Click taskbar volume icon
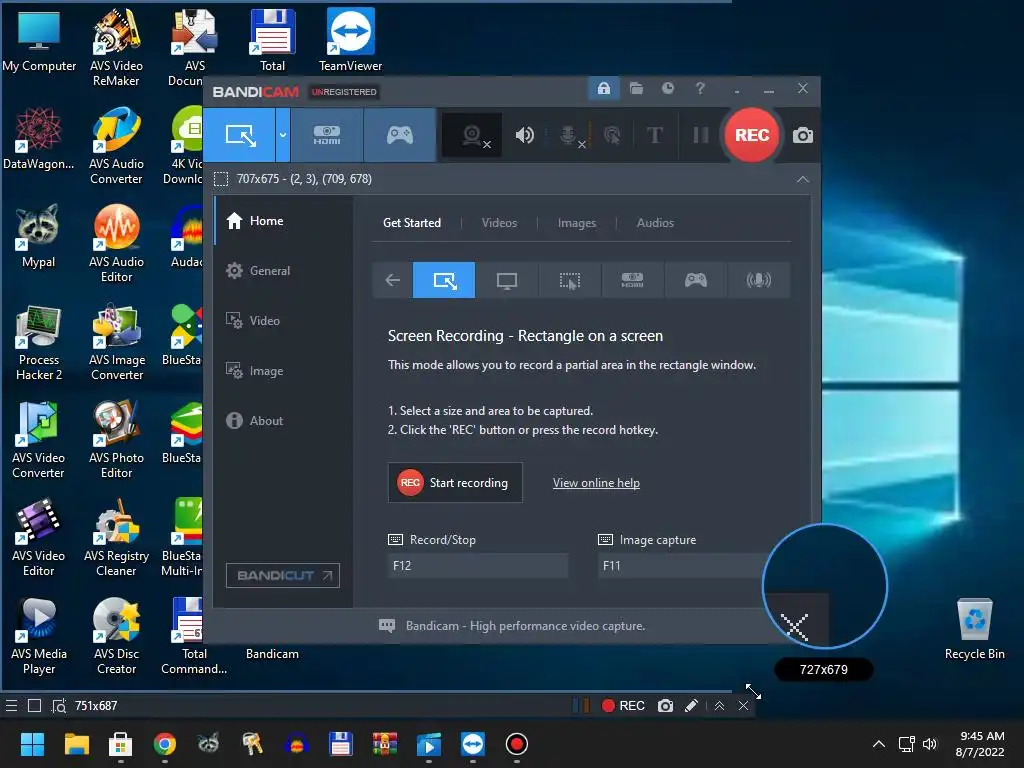The height and width of the screenshot is (768, 1024). point(929,744)
